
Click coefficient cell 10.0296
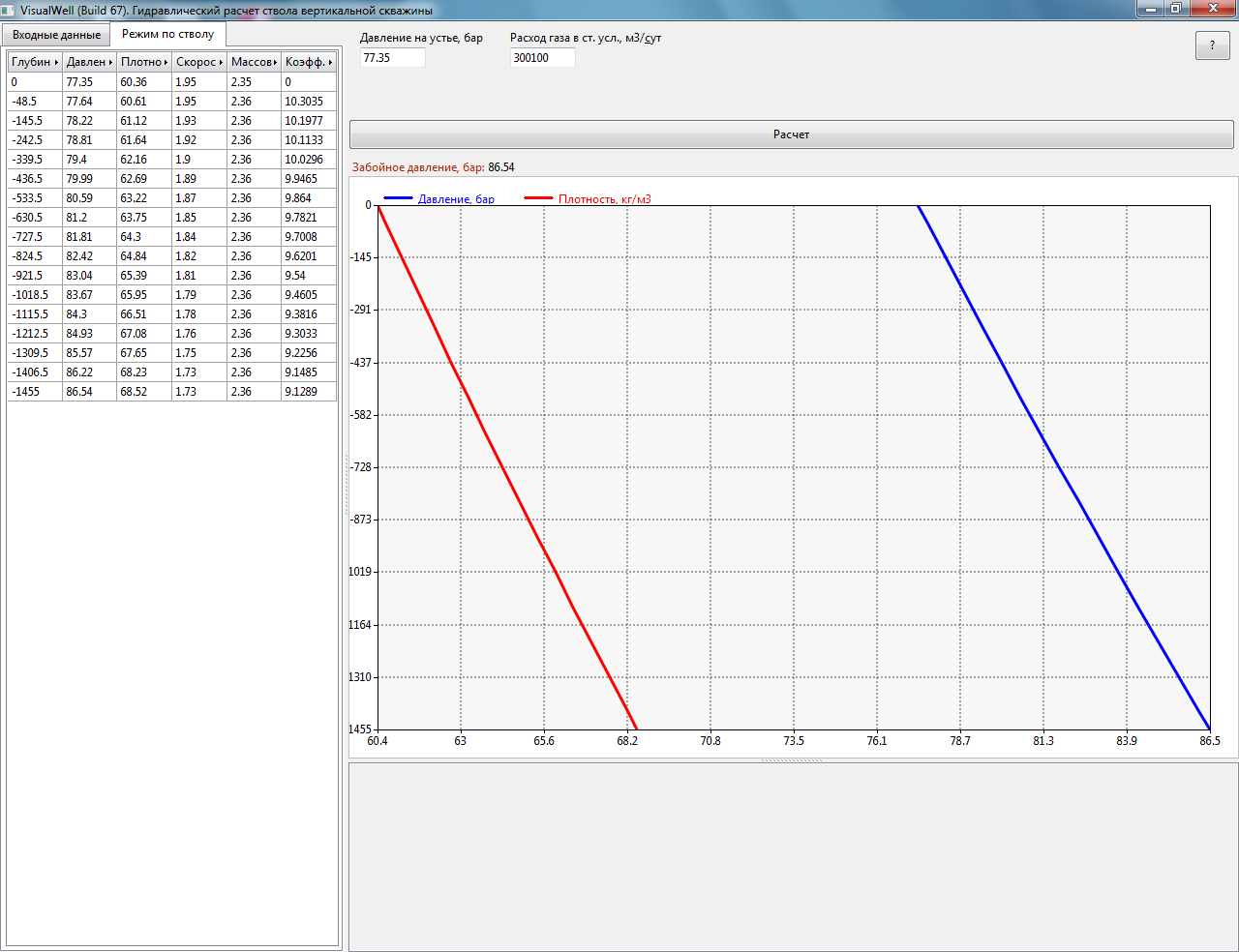309,160
